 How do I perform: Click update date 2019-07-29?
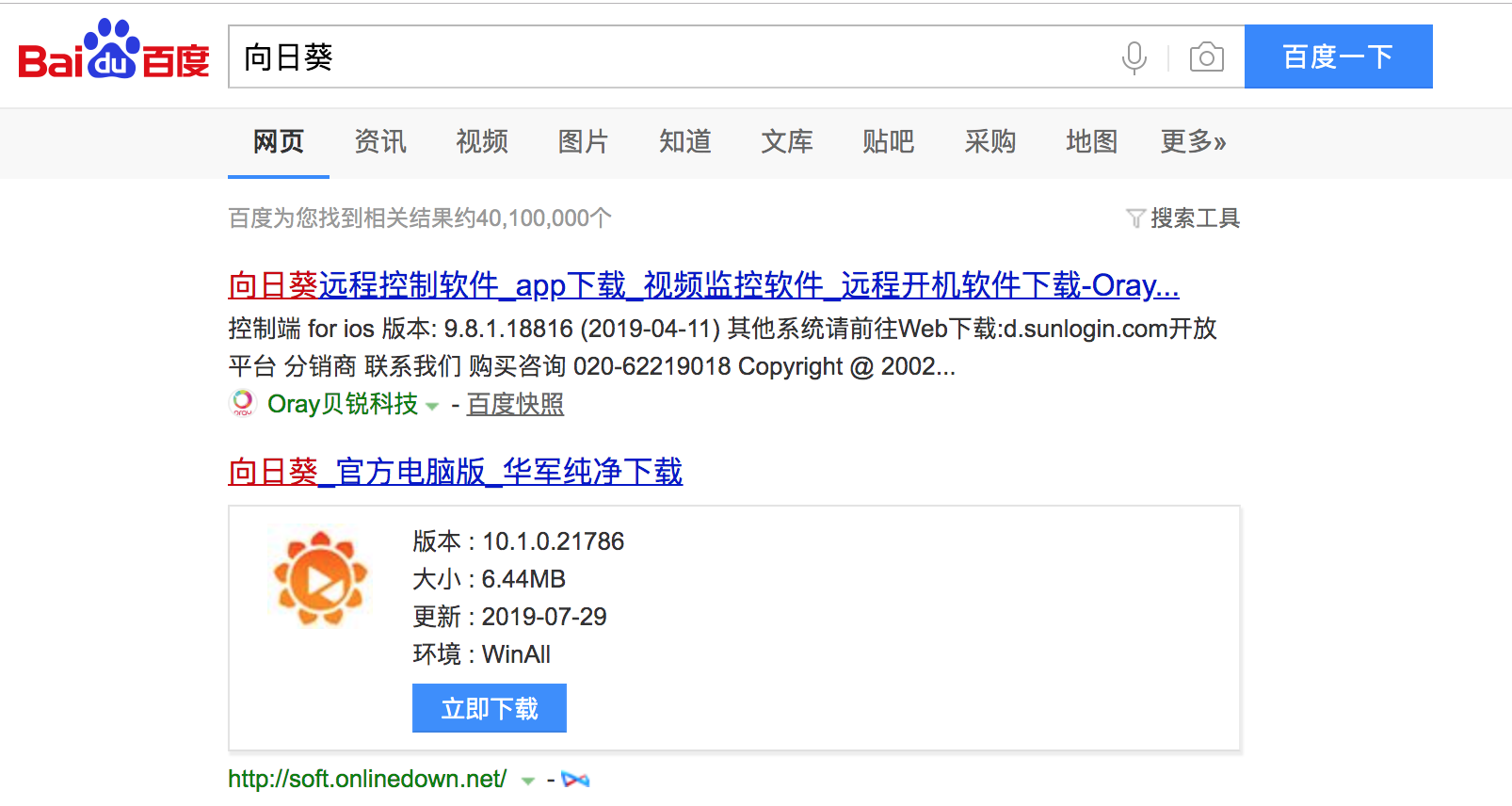tap(544, 617)
